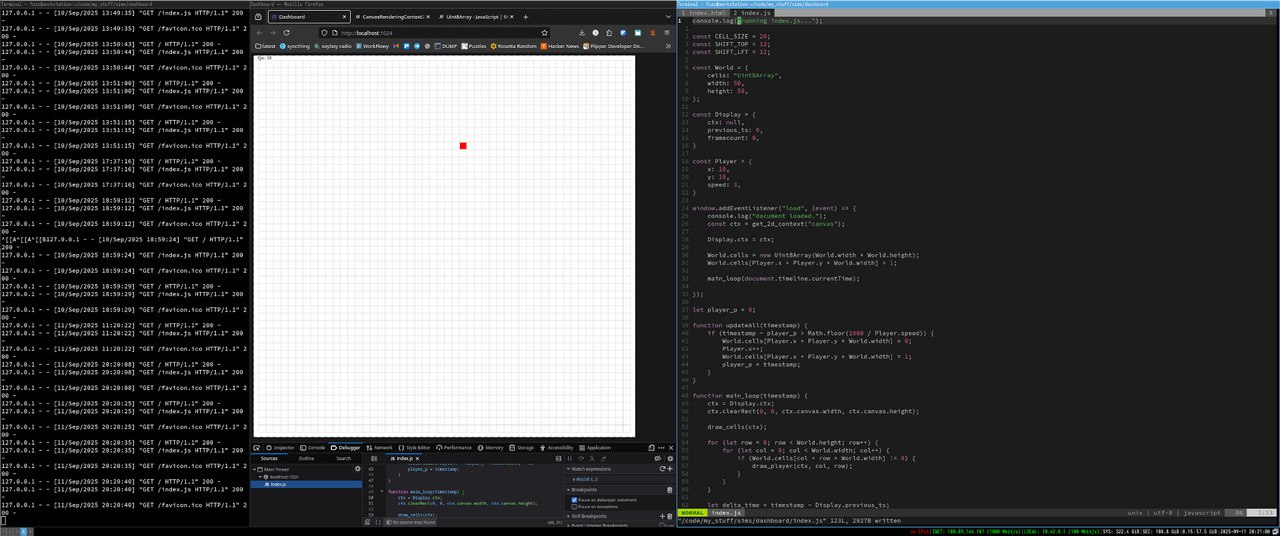Click debugger Step In button
The width and height of the screenshot is (1280, 536).
(x=592, y=458)
